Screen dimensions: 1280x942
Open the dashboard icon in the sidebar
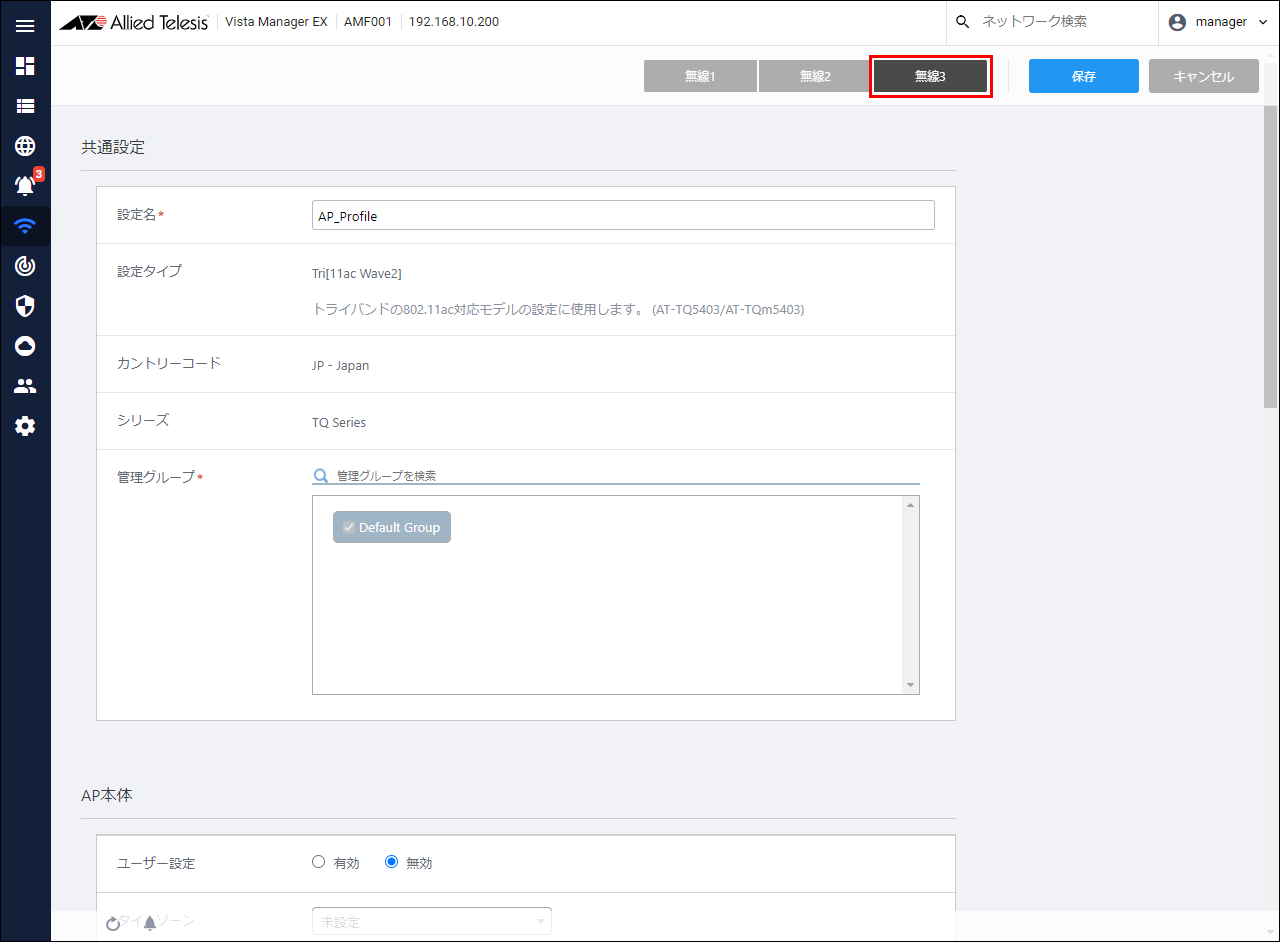click(x=25, y=66)
